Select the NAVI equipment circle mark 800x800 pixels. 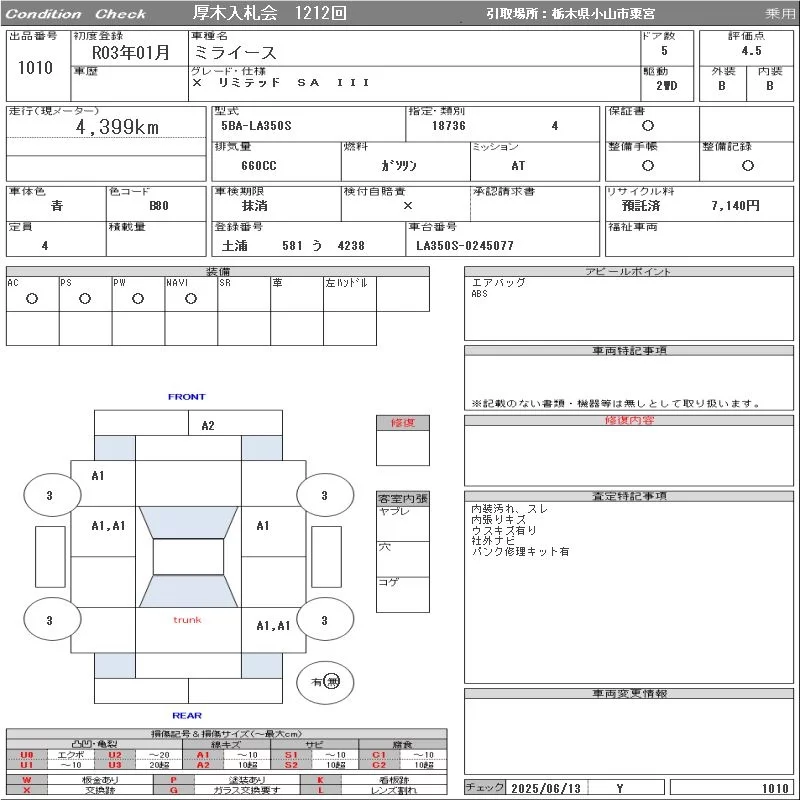click(x=191, y=298)
